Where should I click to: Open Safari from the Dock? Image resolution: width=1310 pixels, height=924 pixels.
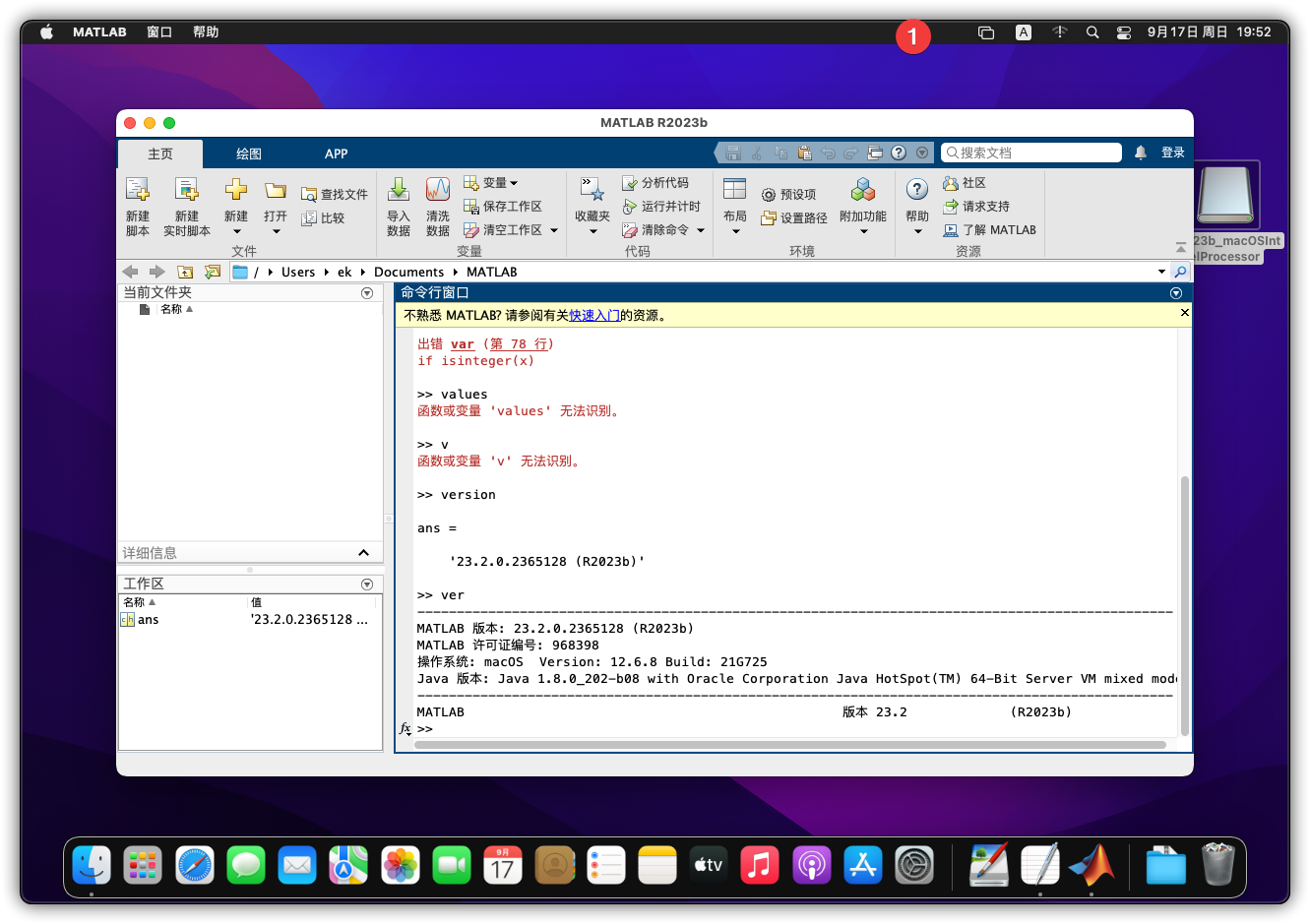coord(195,866)
